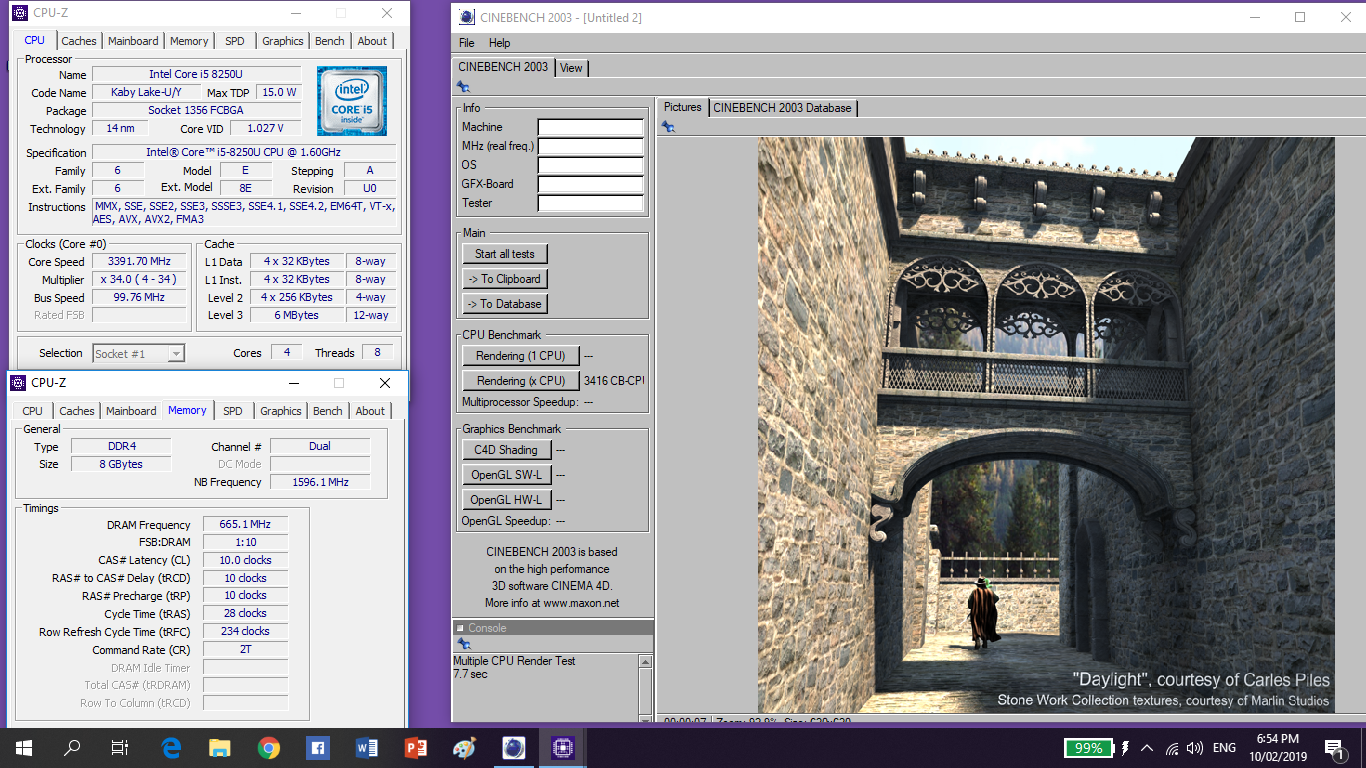Image resolution: width=1366 pixels, height=768 pixels.
Task: Open Microsoft Word from the taskbar
Action: point(367,747)
